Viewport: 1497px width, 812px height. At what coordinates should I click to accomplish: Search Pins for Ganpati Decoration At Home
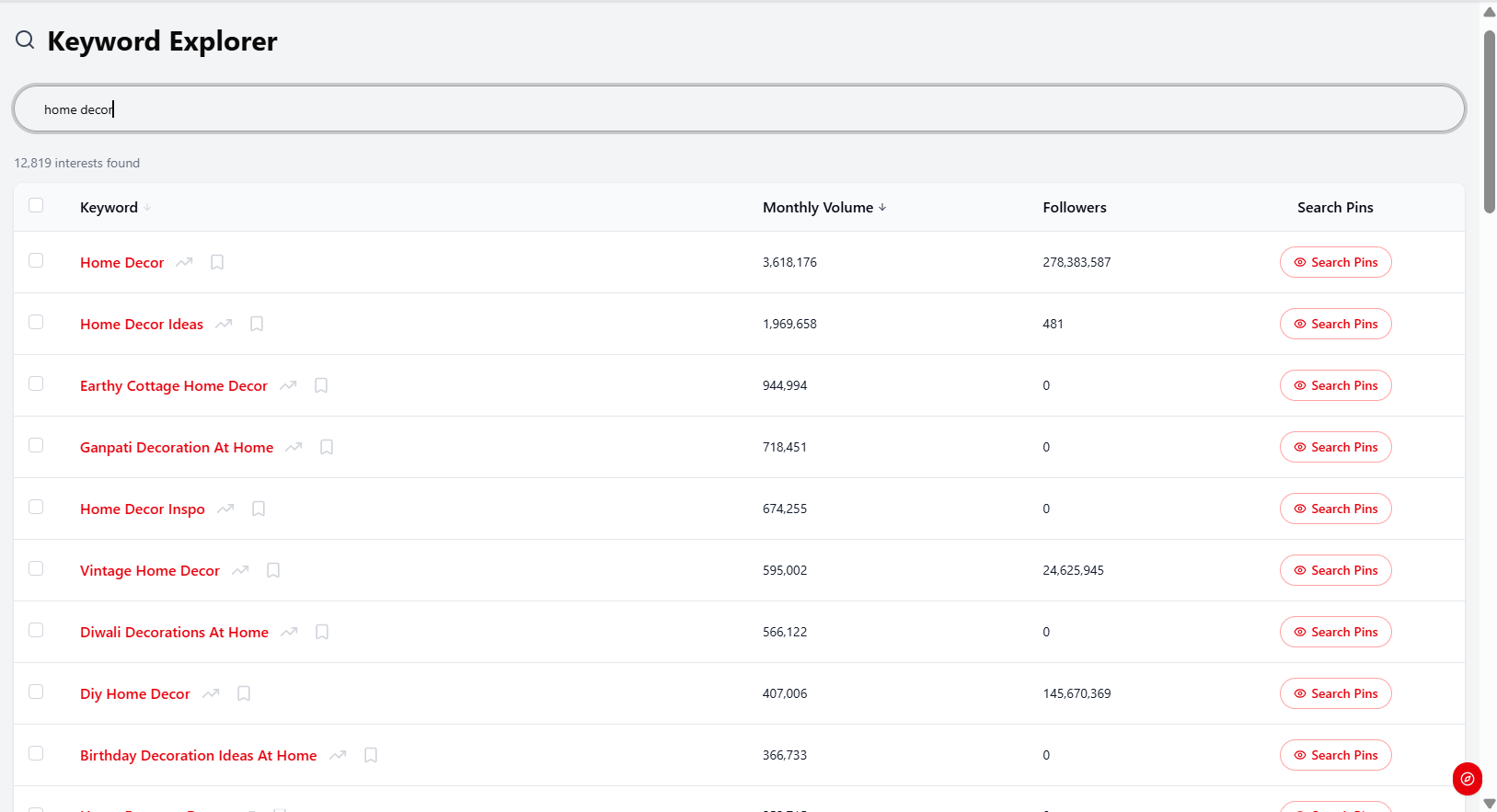click(1335, 447)
